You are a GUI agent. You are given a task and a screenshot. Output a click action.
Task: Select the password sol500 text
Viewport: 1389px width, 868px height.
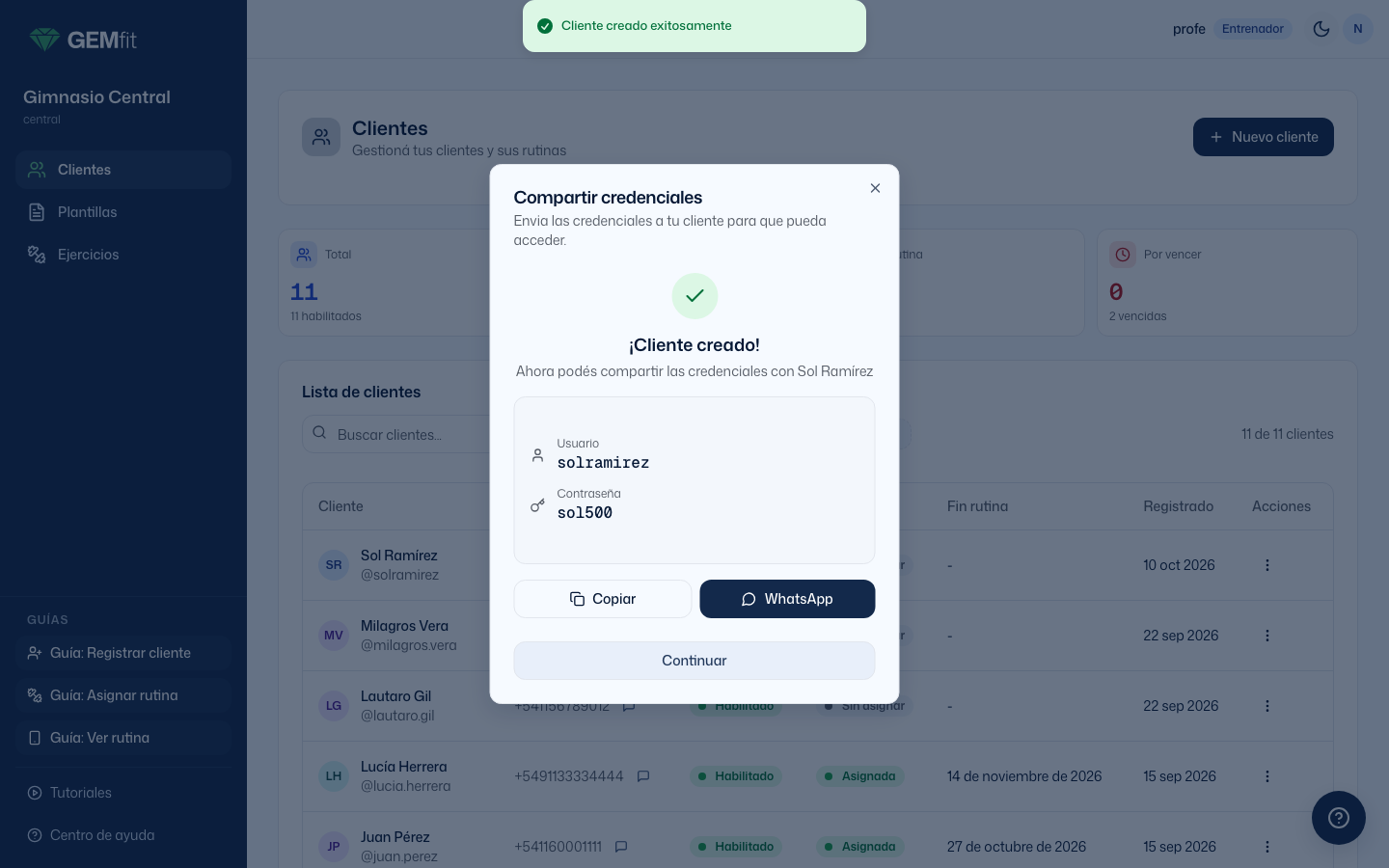pyautogui.click(x=585, y=513)
